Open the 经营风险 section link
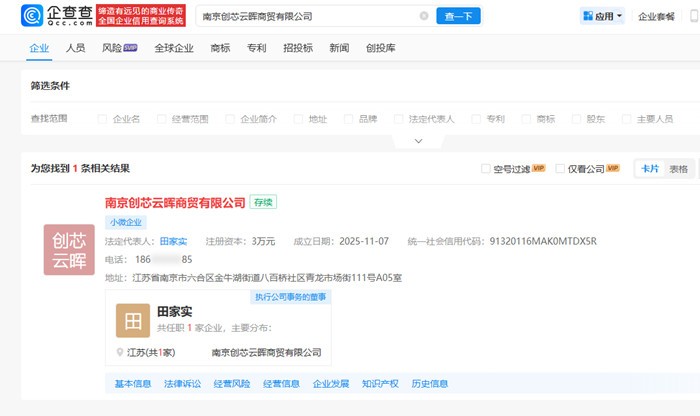The width and height of the screenshot is (700, 416). pyautogui.click(x=232, y=384)
